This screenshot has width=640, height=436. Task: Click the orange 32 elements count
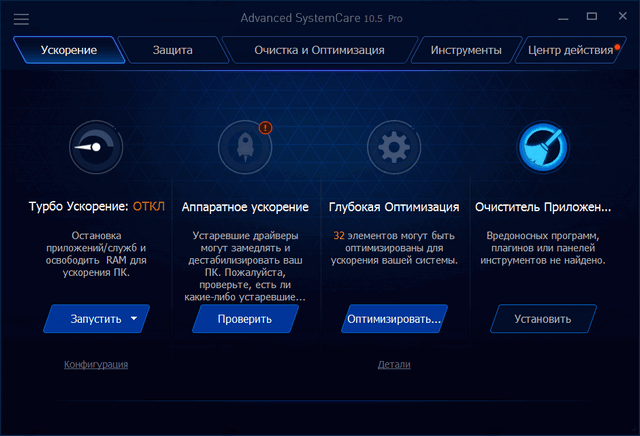[339, 236]
